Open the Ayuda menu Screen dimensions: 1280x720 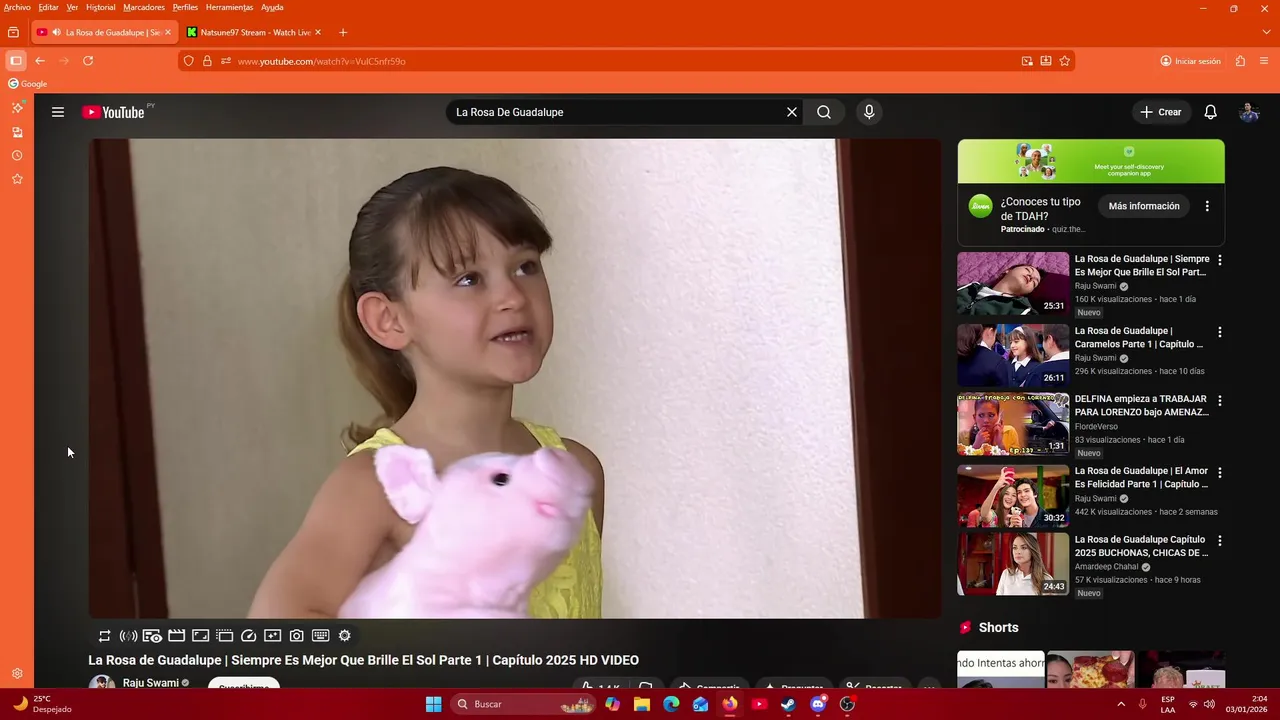[x=272, y=7]
